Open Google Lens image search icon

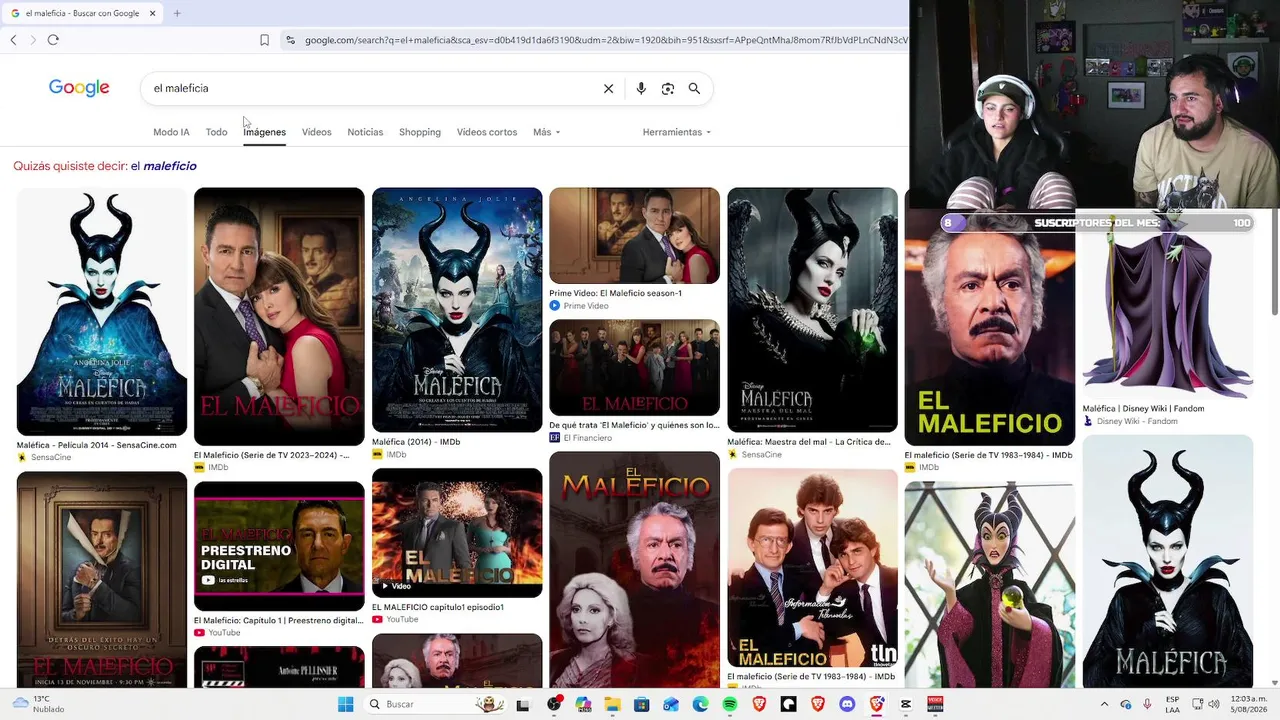pyautogui.click(x=668, y=88)
